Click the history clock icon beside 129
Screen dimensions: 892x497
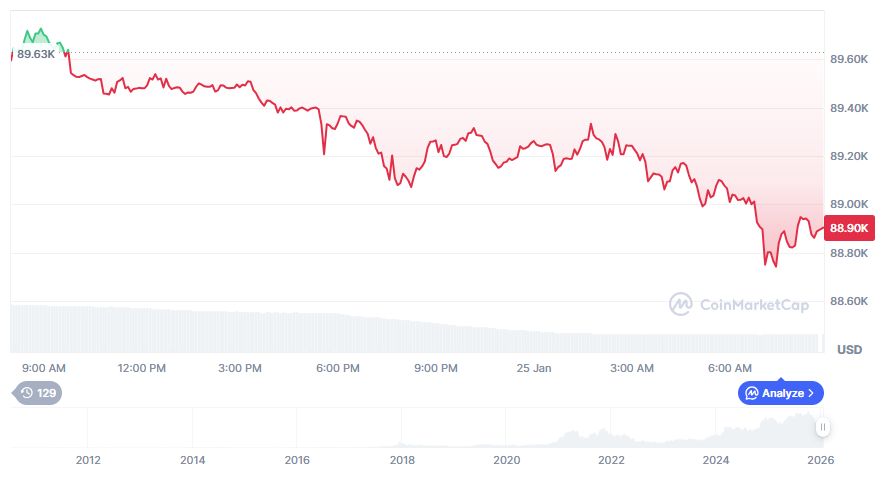click(27, 393)
